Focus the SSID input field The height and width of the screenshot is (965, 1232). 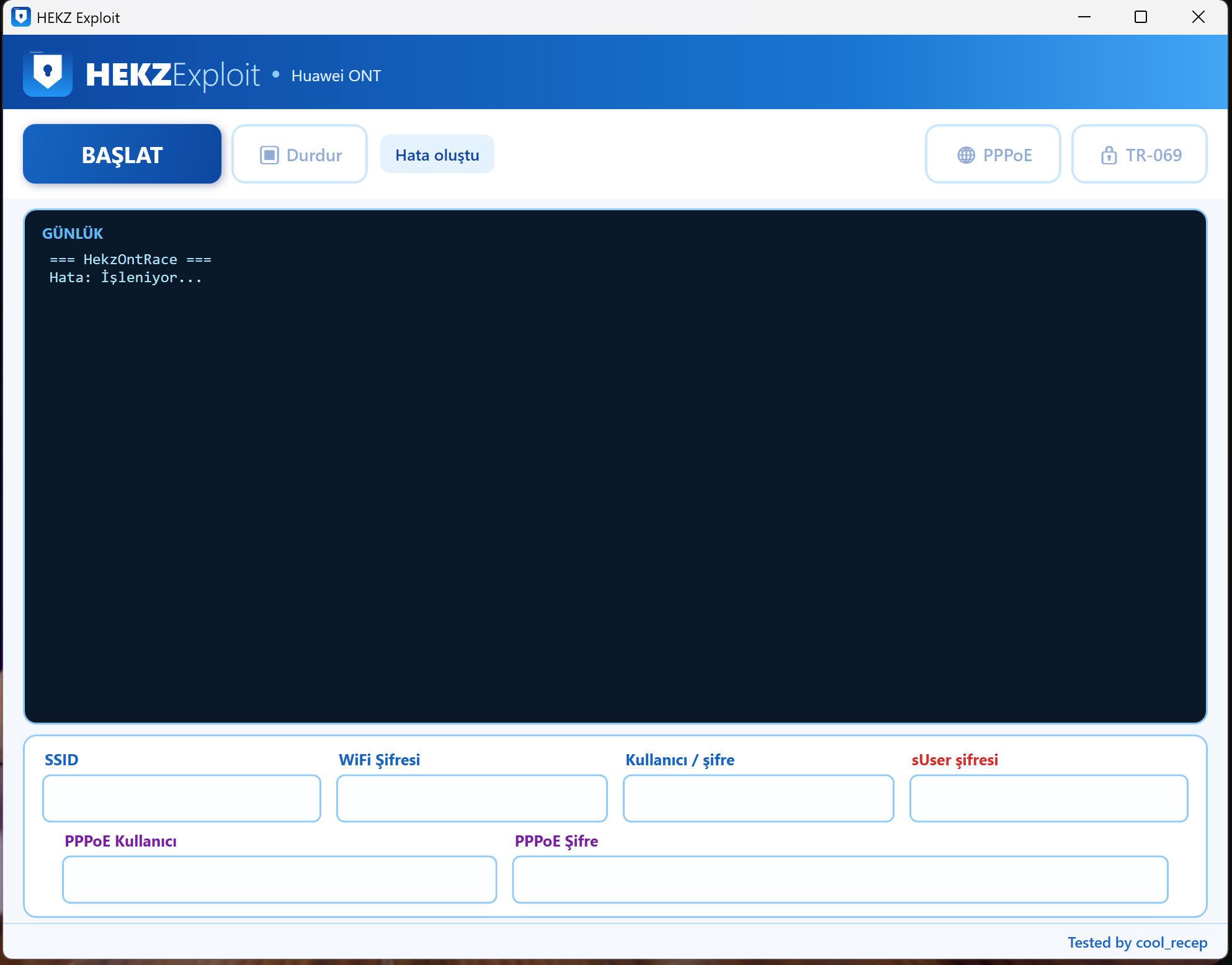pos(182,798)
